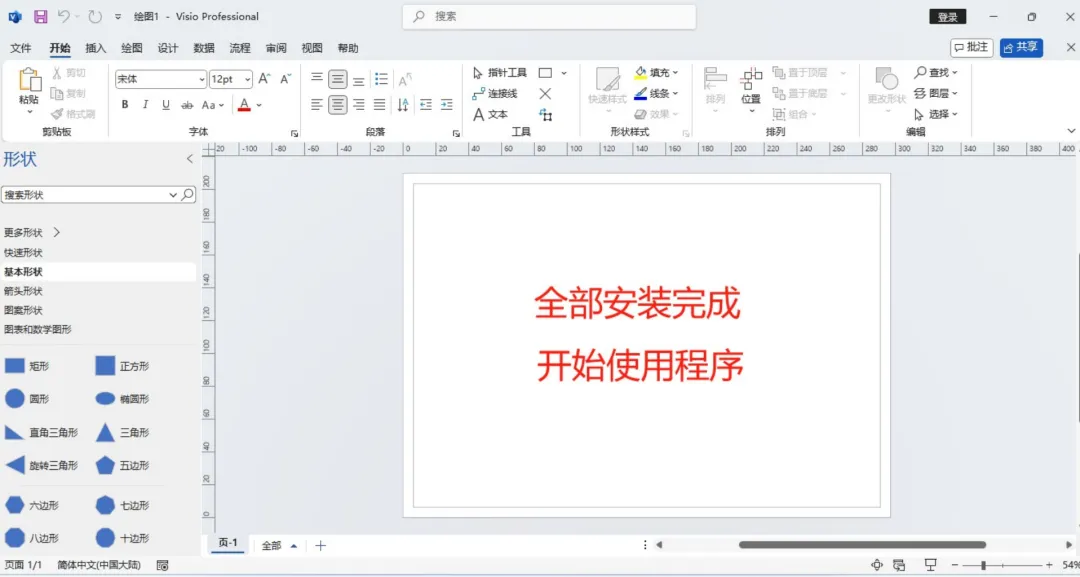Viewport: 1080px width, 577px height.
Task: Open the 文件 menu tab
Action: click(21, 48)
